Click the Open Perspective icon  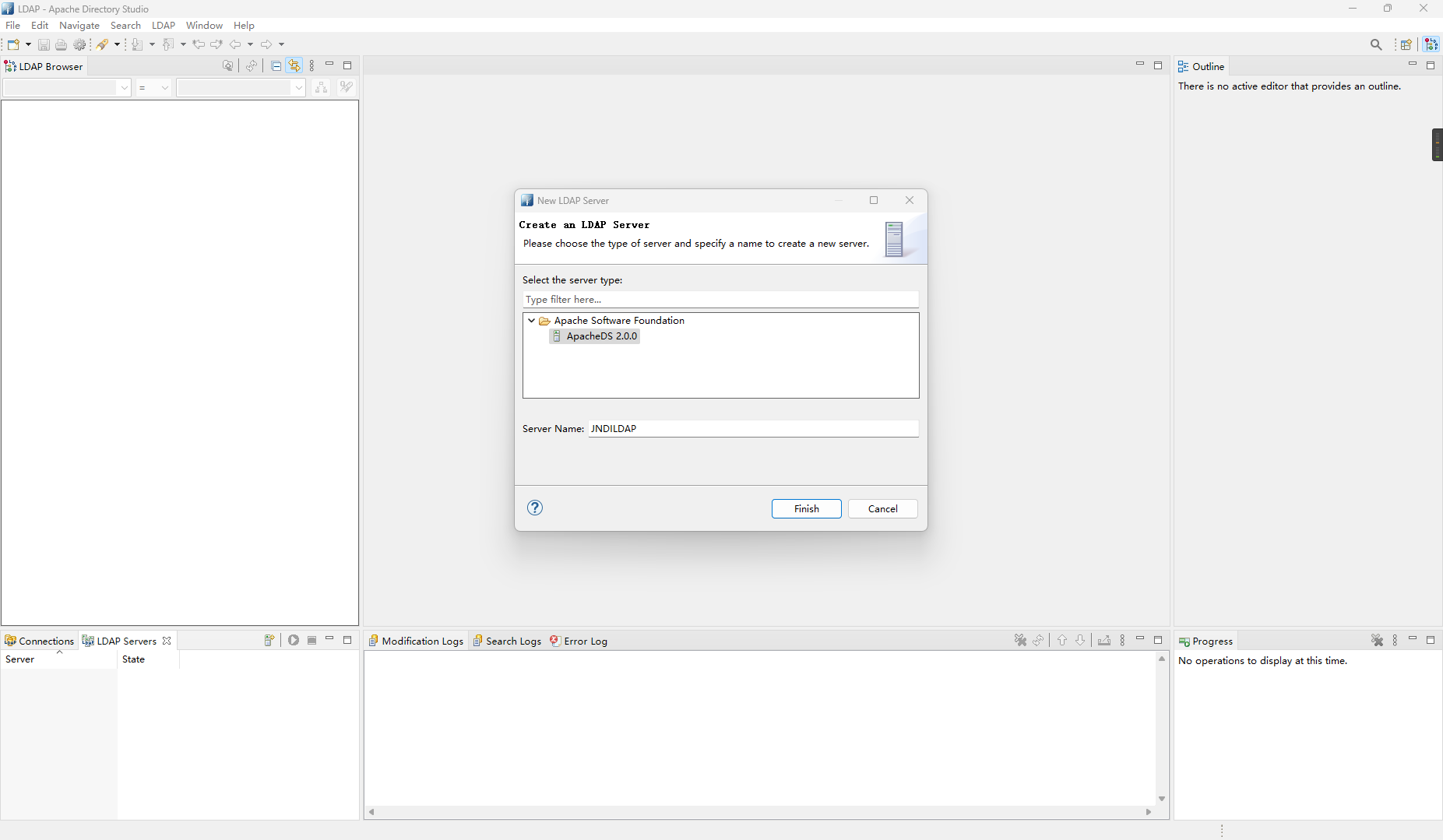tap(1406, 44)
